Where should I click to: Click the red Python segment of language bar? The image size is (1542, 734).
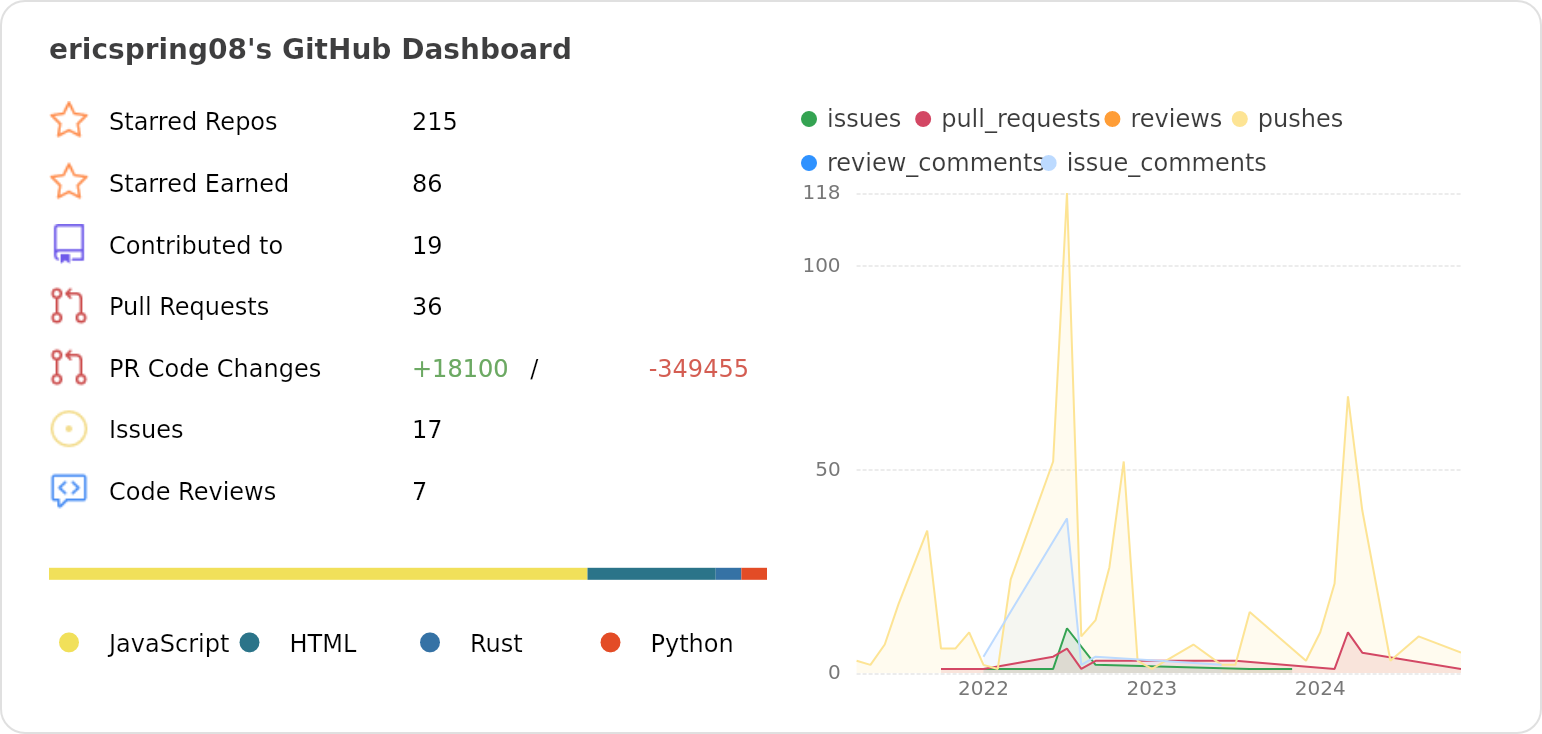coord(754,574)
